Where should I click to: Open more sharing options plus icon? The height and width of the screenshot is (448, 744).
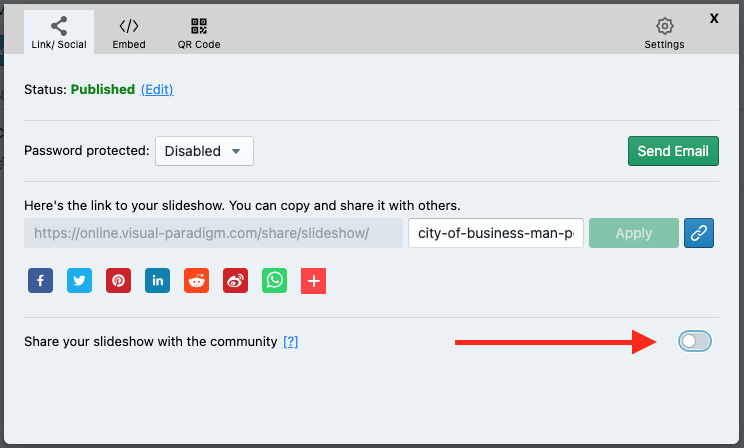coord(313,281)
